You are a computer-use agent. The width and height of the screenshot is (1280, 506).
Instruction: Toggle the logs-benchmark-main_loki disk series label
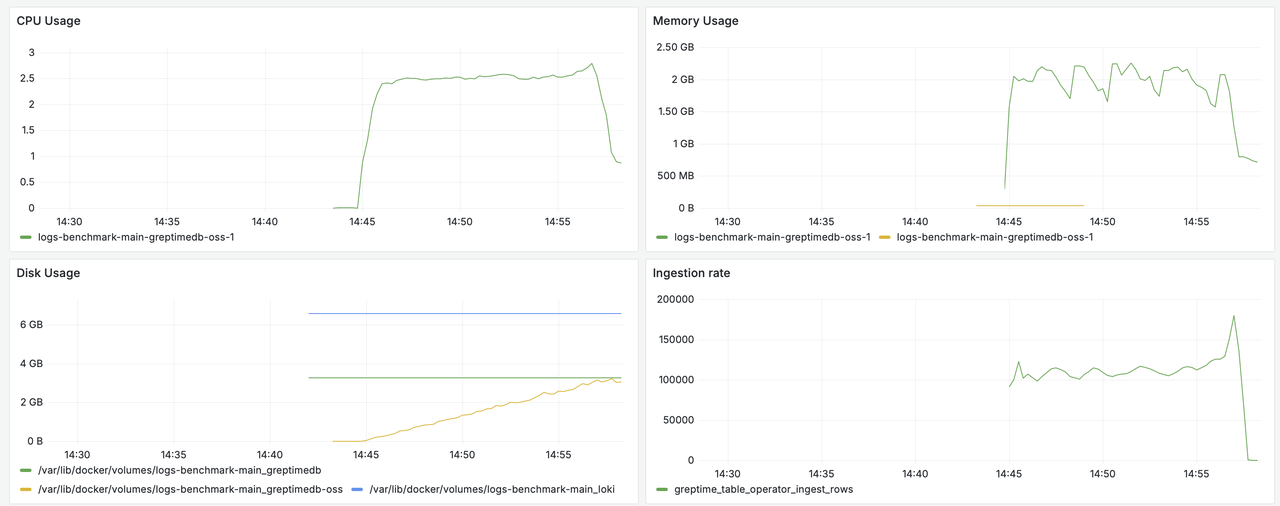click(492, 490)
